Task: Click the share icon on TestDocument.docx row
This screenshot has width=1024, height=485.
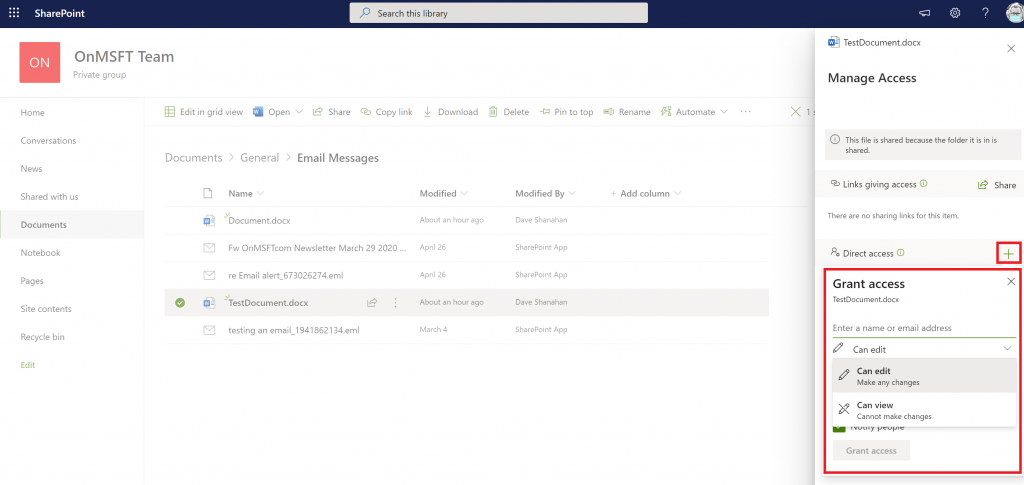Action: click(x=372, y=303)
